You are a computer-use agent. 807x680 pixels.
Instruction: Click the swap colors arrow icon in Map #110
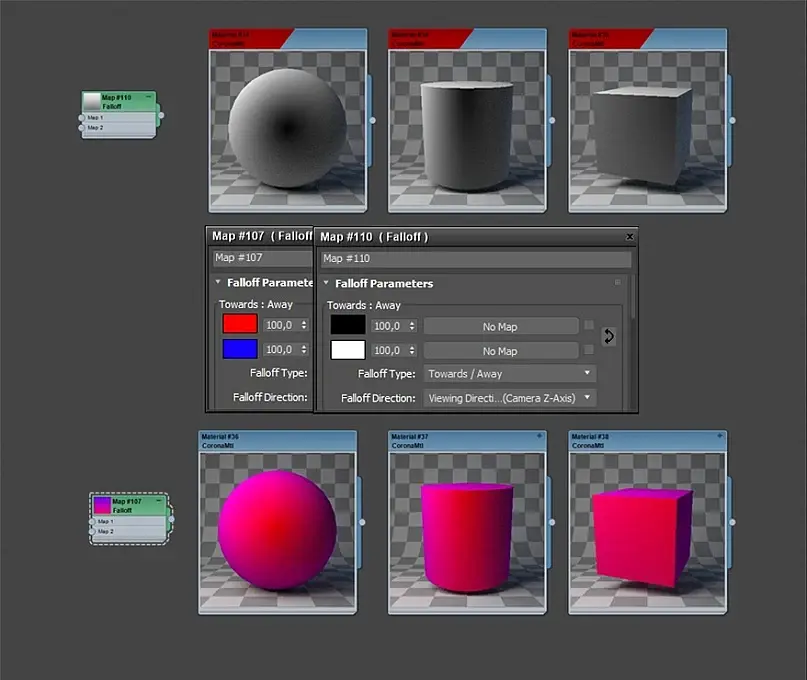(608, 336)
